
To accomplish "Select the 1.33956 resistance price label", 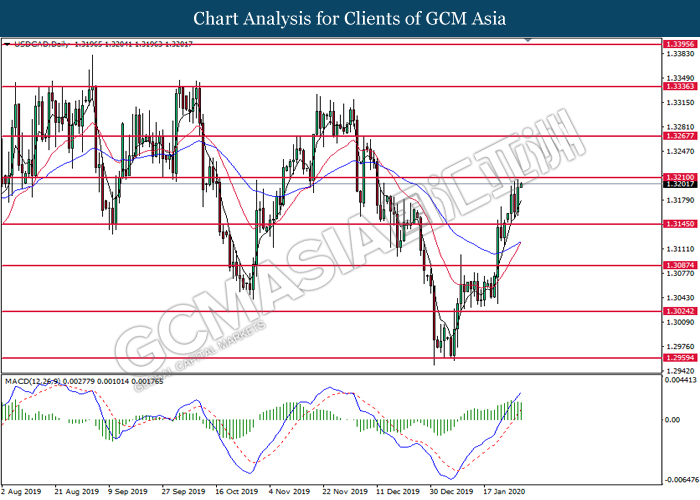I will (680, 44).
